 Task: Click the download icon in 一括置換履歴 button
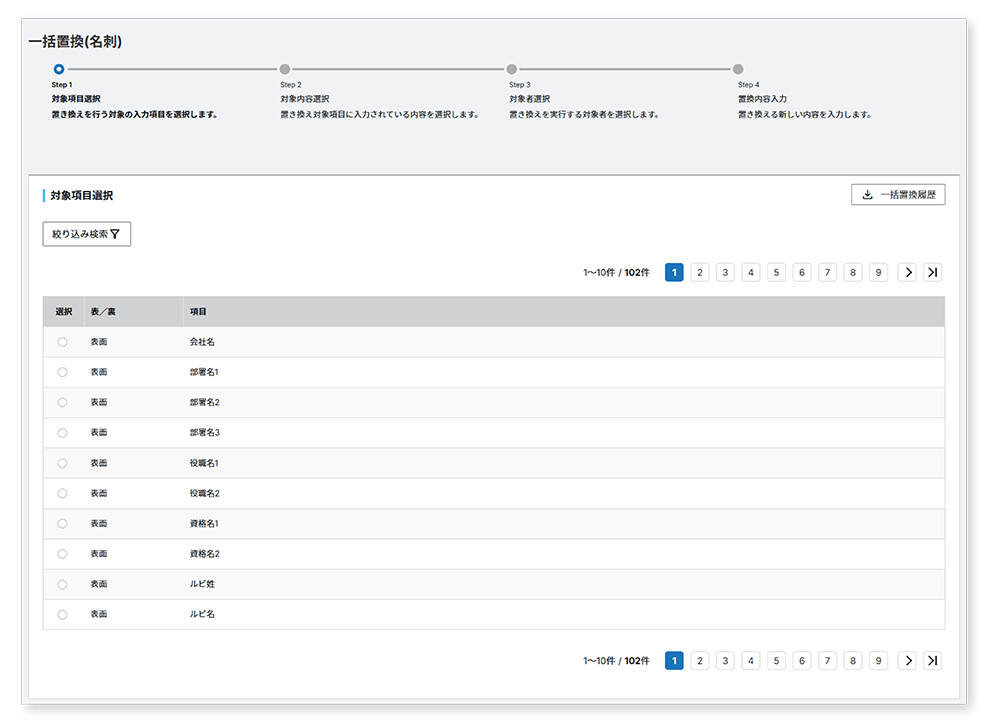(x=867, y=195)
